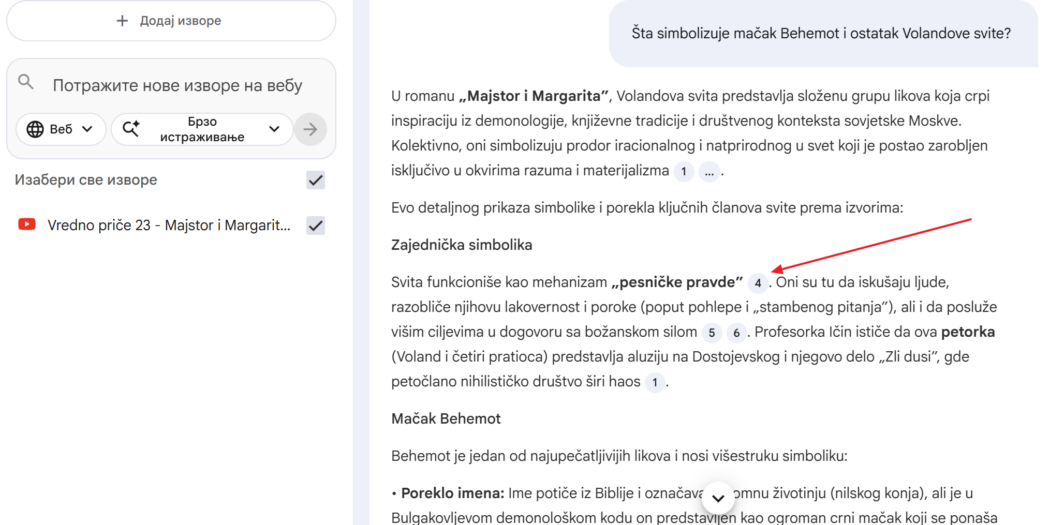1050x525 pixels.
Task: Click the scroll-to-bottom chevron button
Action: pos(718,497)
